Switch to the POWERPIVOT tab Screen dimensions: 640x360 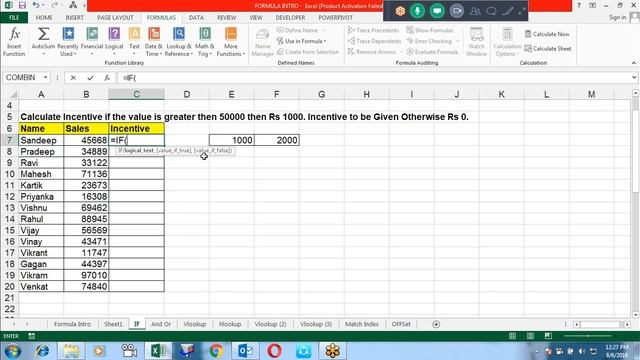(x=336, y=18)
